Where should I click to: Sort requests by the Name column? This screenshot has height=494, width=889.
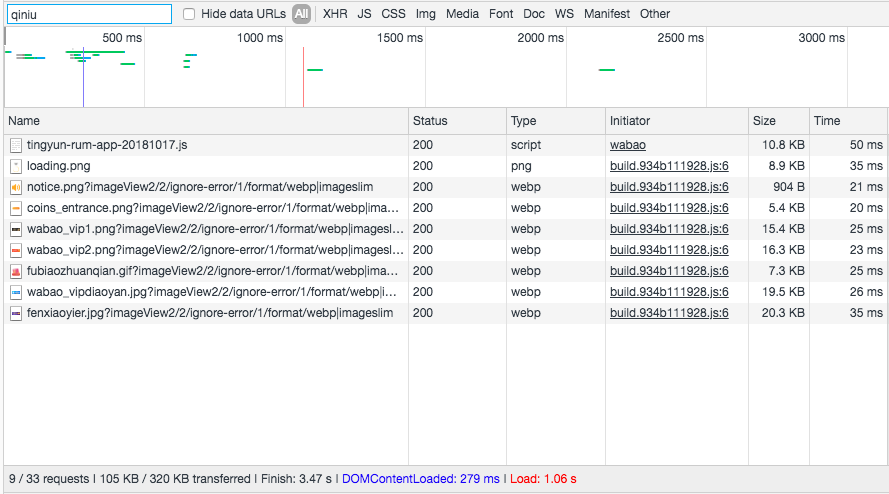click(x=206, y=121)
